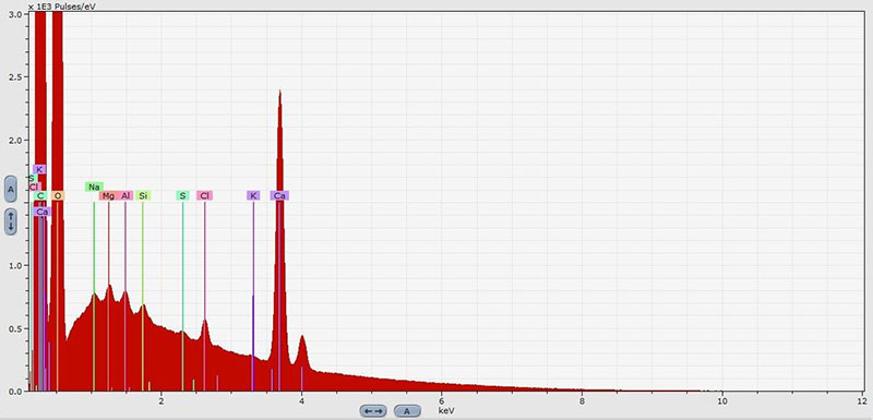Image resolution: width=873 pixels, height=420 pixels.
Task: Select the Na element label
Action: (94, 187)
